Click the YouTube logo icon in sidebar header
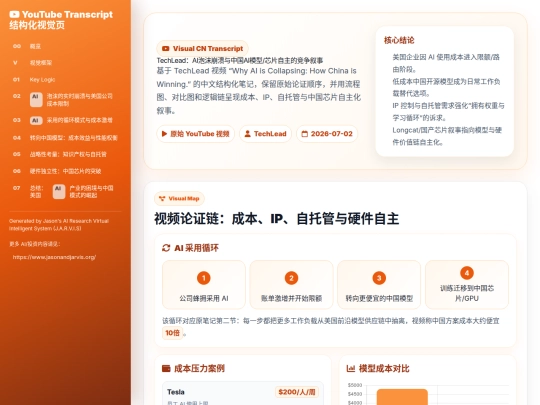 click(x=14, y=14)
